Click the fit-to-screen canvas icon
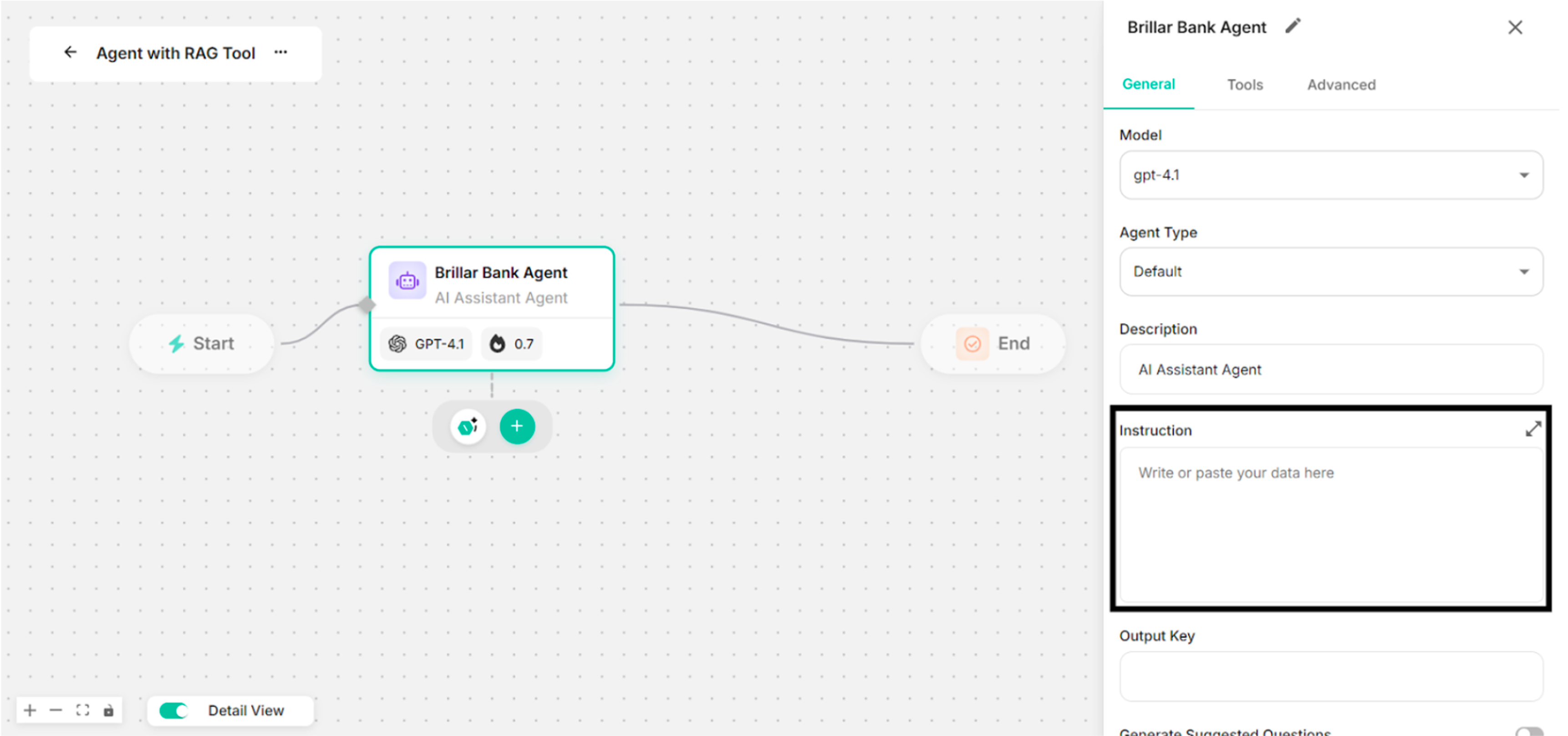The height and width of the screenshot is (736, 1568). tap(83, 710)
